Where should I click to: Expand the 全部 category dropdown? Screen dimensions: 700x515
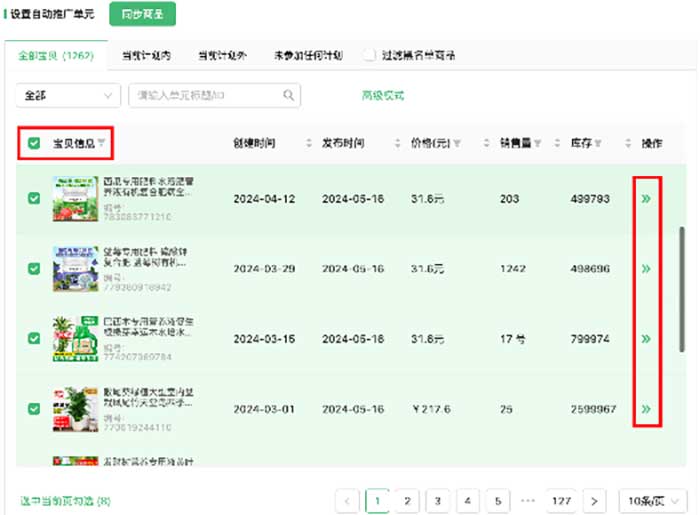tap(68, 96)
